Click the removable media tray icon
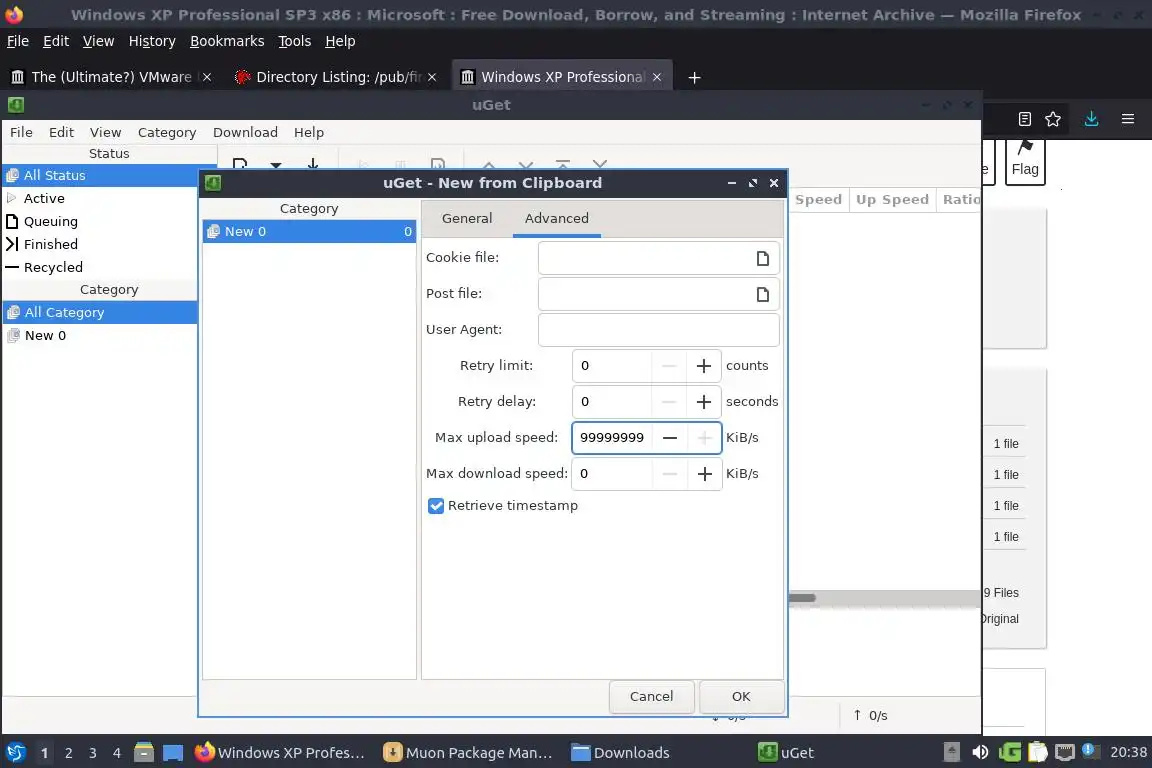 (951, 752)
